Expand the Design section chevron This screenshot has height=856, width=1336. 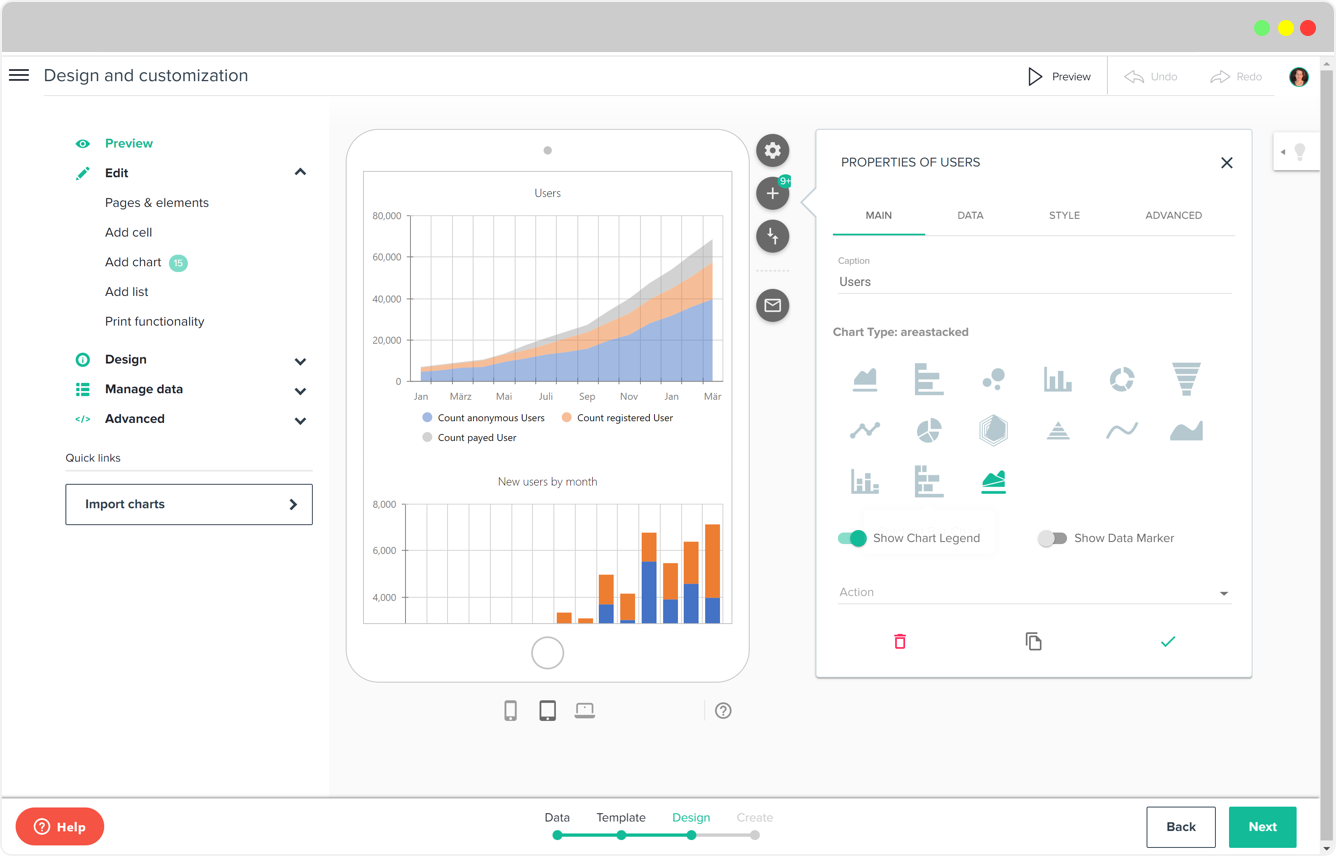pos(300,361)
